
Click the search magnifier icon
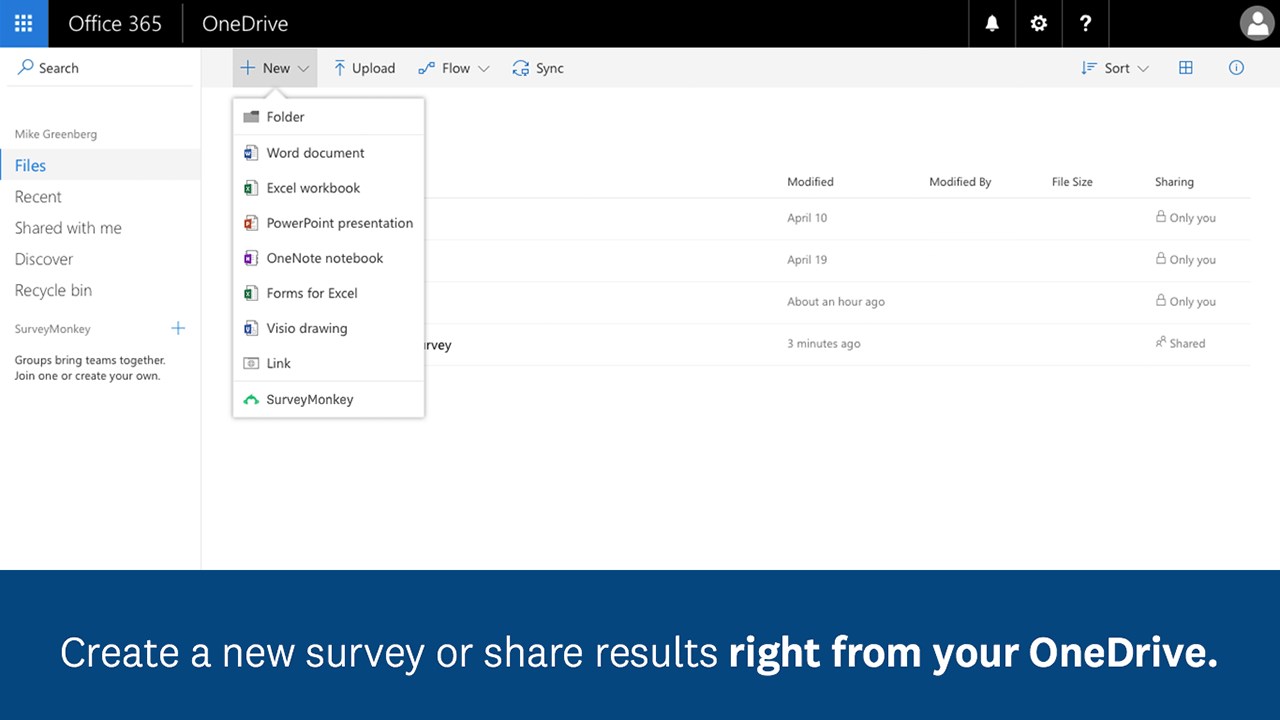coord(26,67)
